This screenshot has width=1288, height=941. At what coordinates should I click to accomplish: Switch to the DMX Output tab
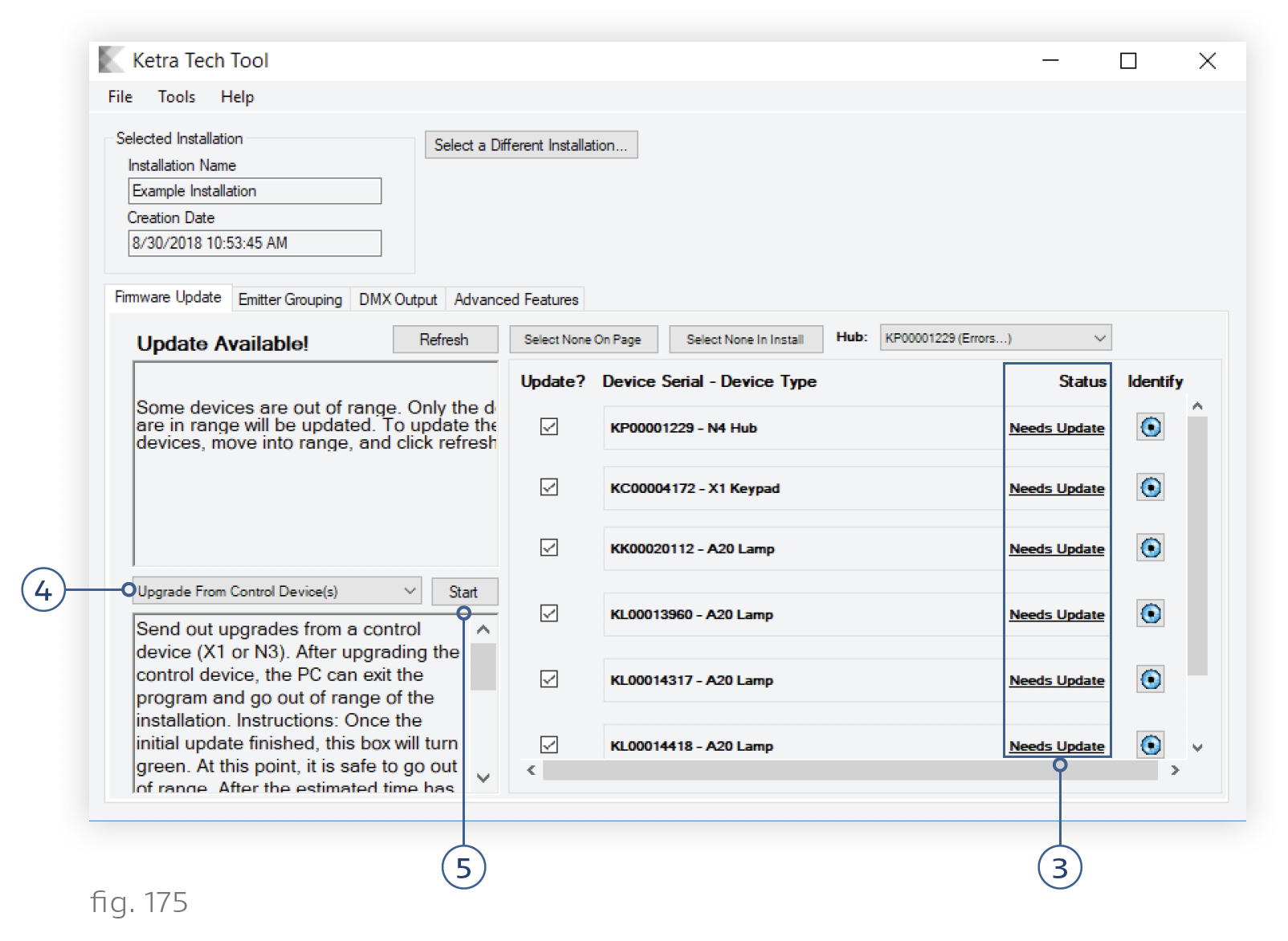pyautogui.click(x=397, y=299)
